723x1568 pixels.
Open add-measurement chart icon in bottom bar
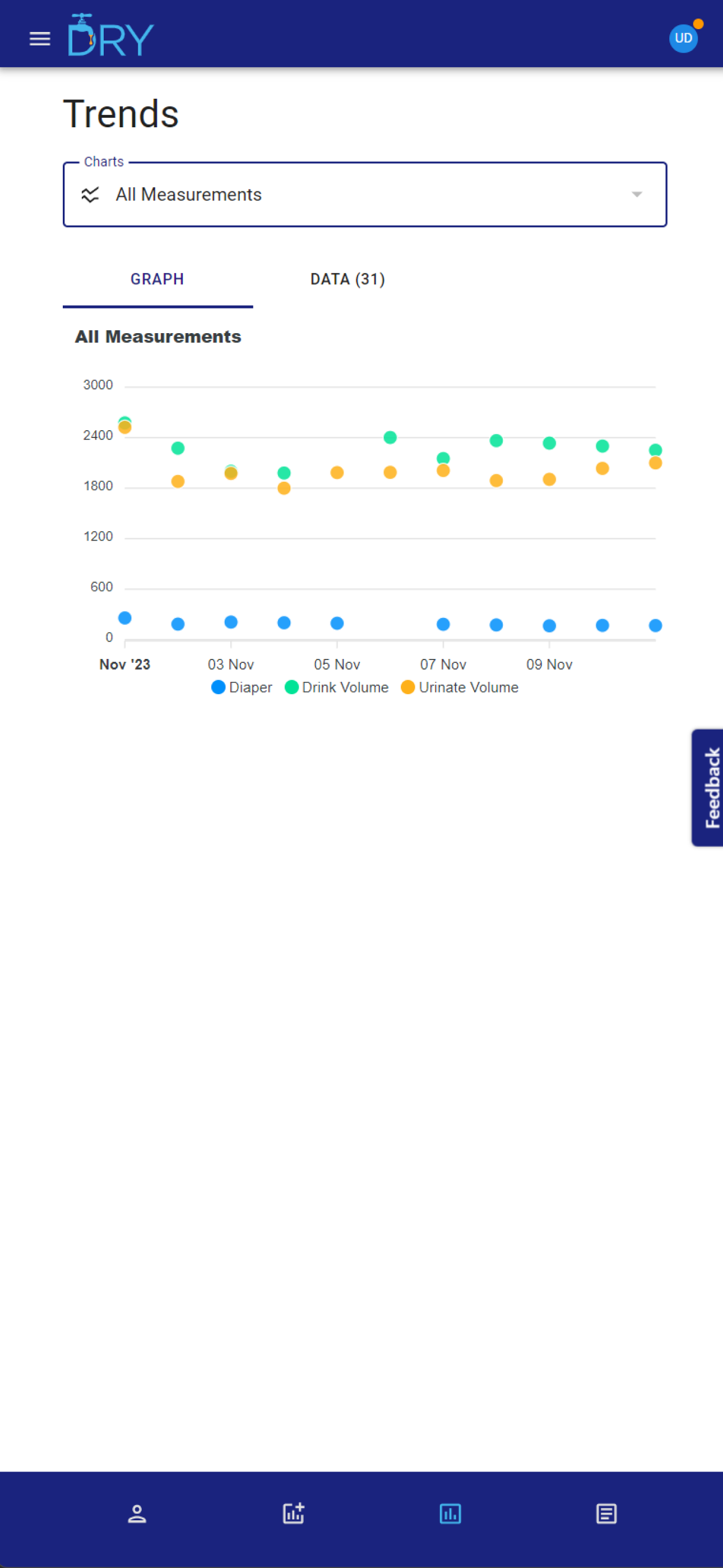click(293, 1513)
